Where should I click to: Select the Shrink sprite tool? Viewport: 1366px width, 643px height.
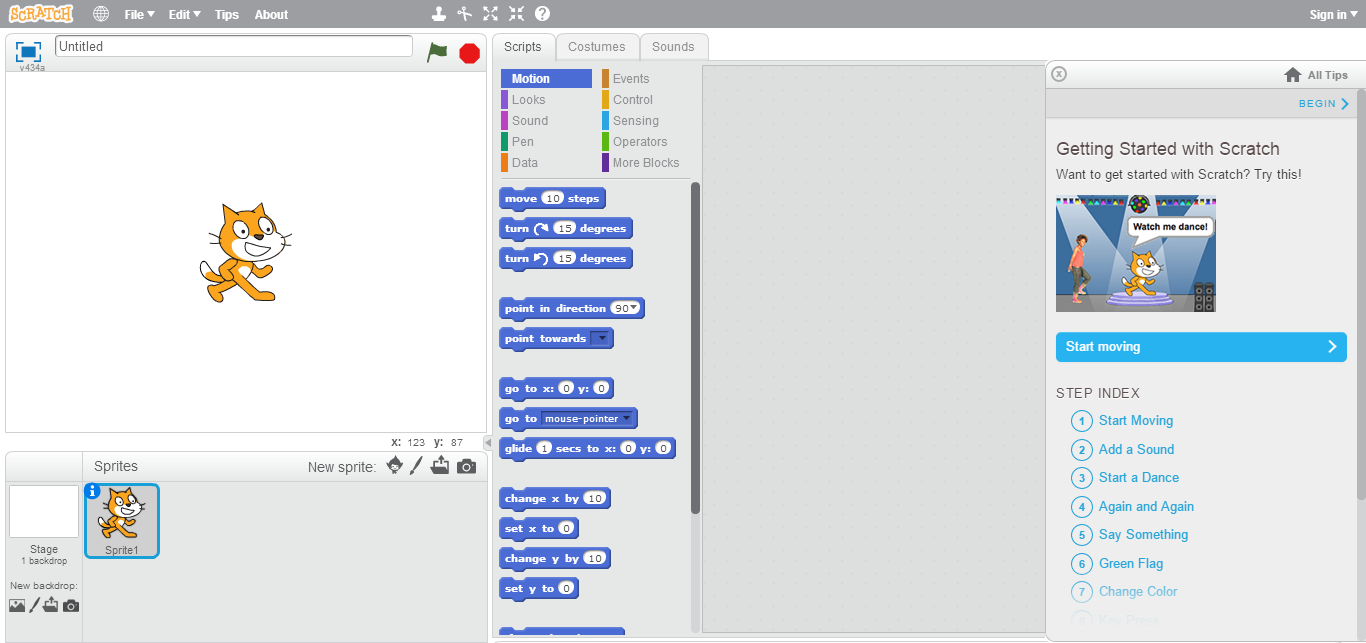click(516, 14)
